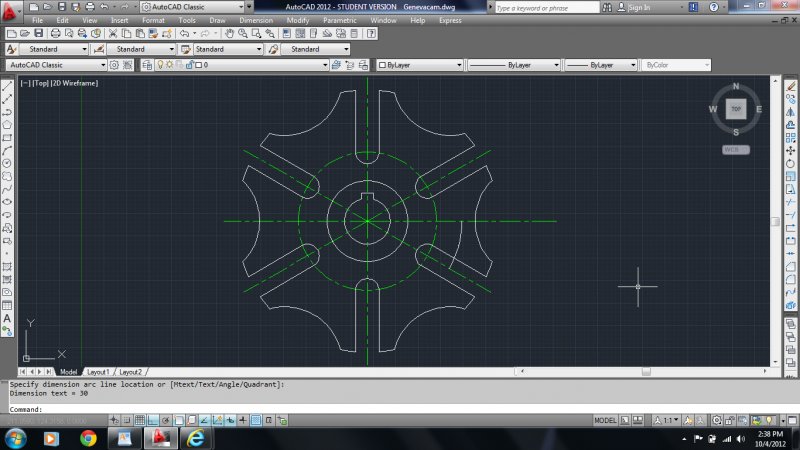Open the layer 0 dropdown list

coord(241,65)
